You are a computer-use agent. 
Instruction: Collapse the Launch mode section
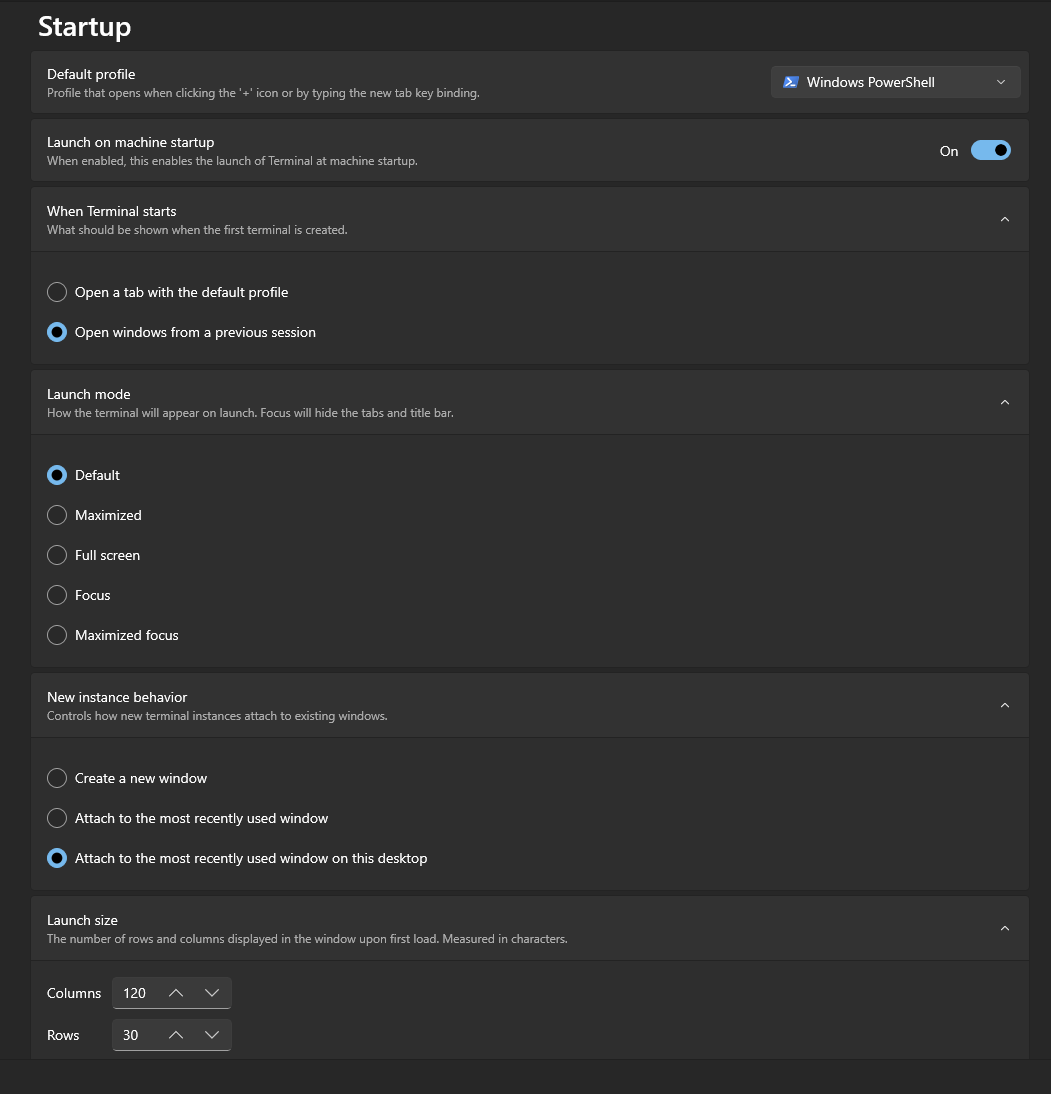click(x=1005, y=402)
